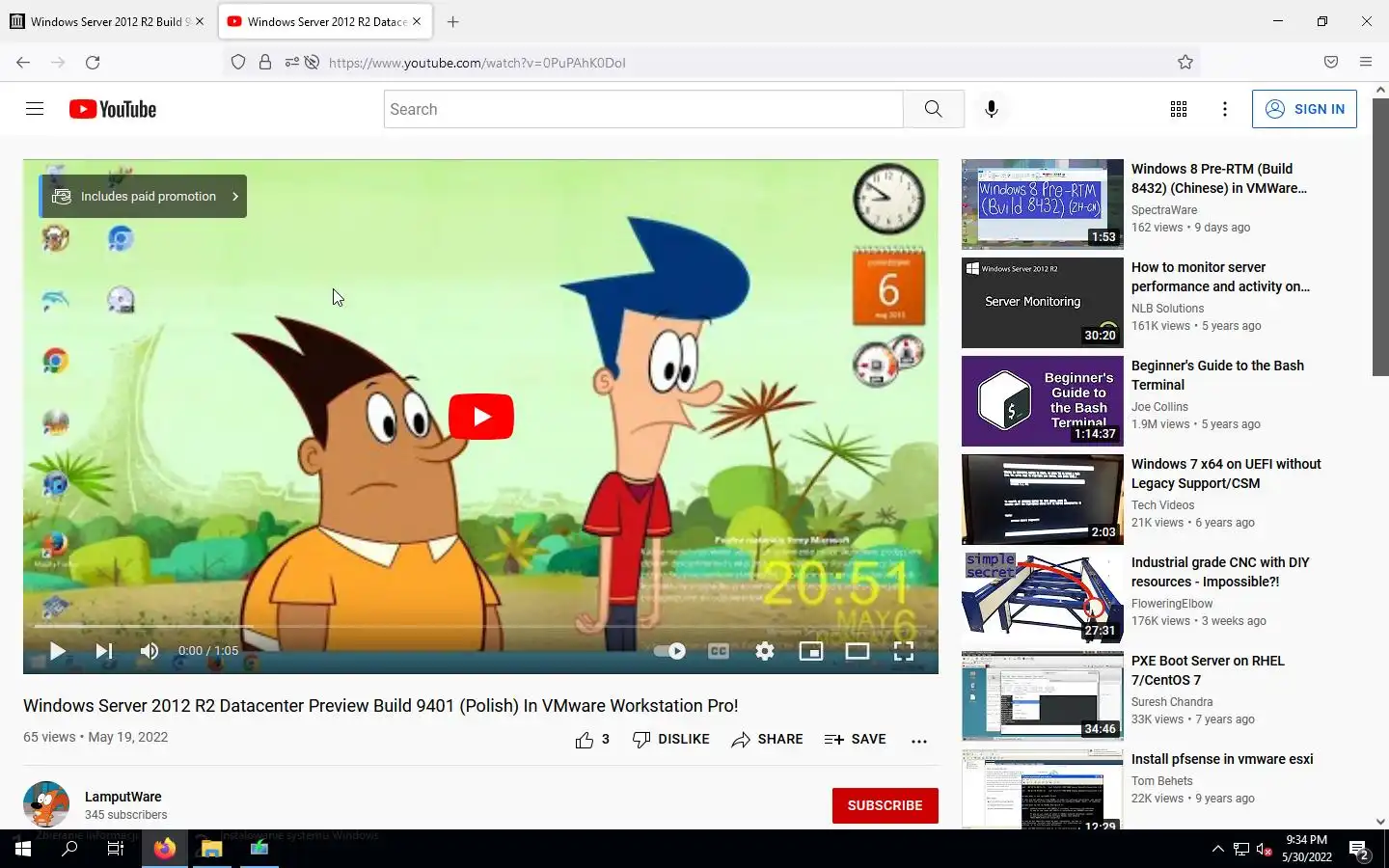Open the YouTube hamburger guide menu
The image size is (1389, 868).
point(35,109)
